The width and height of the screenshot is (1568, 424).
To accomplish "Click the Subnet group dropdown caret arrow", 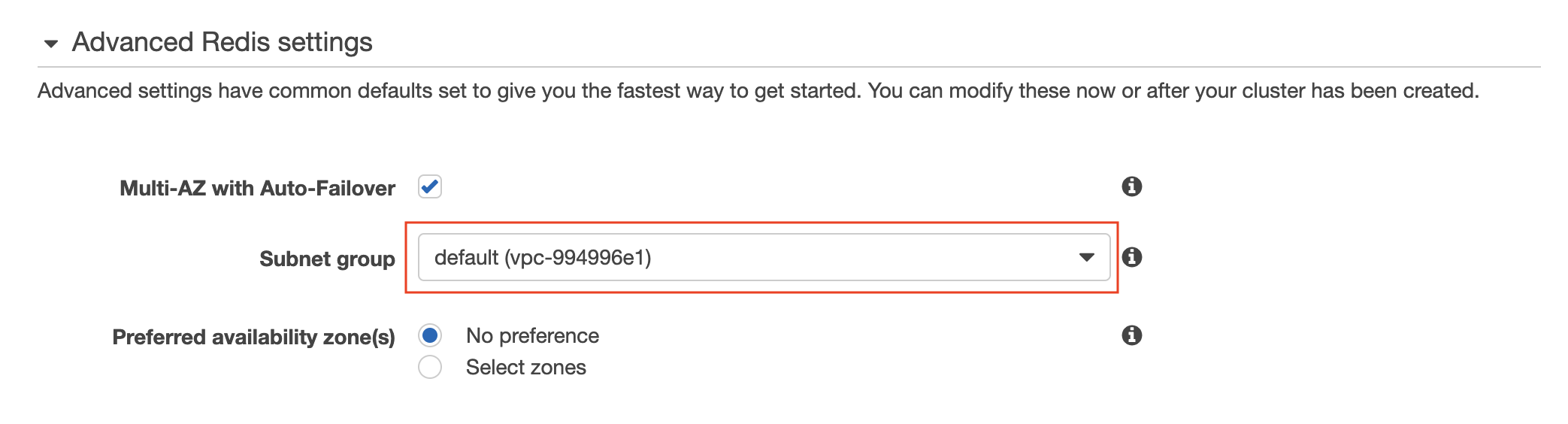I will pos(1086,257).
